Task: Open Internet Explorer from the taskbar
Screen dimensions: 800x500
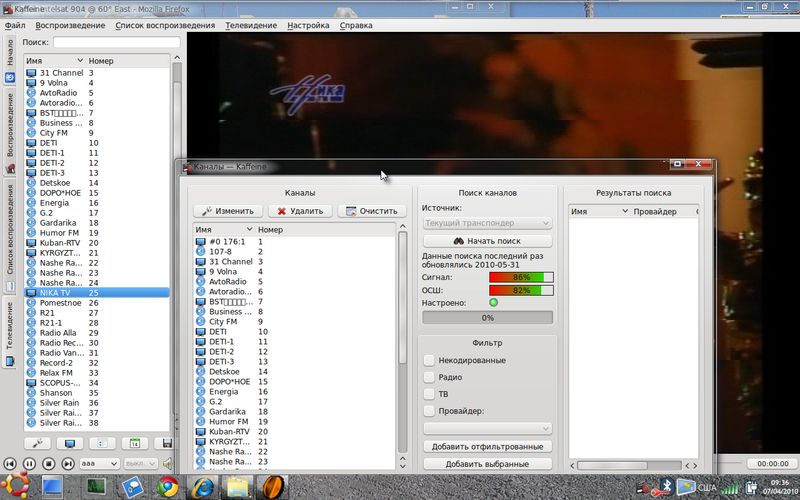Action: coord(203,487)
